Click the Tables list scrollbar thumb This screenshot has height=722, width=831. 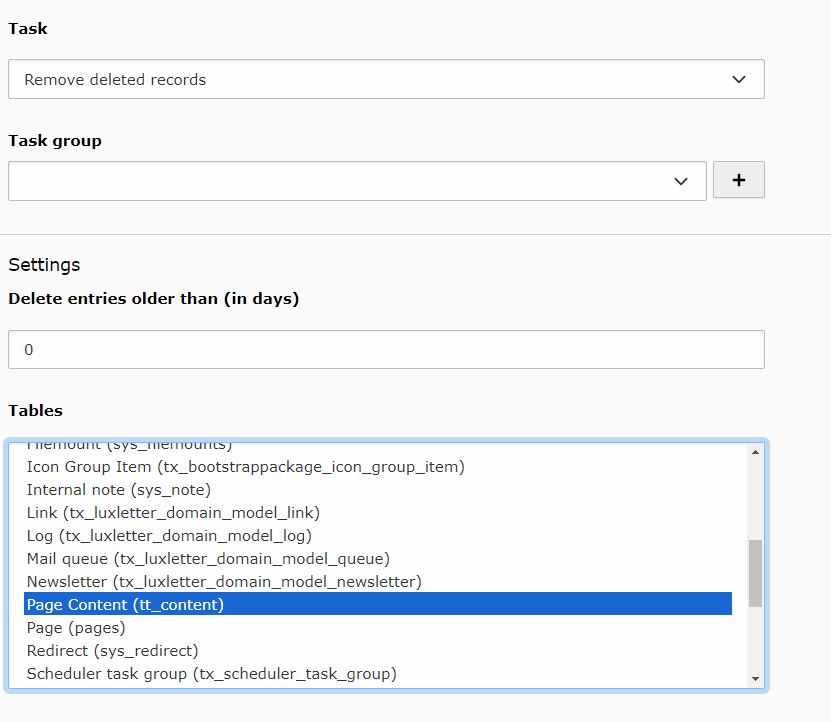(755, 573)
